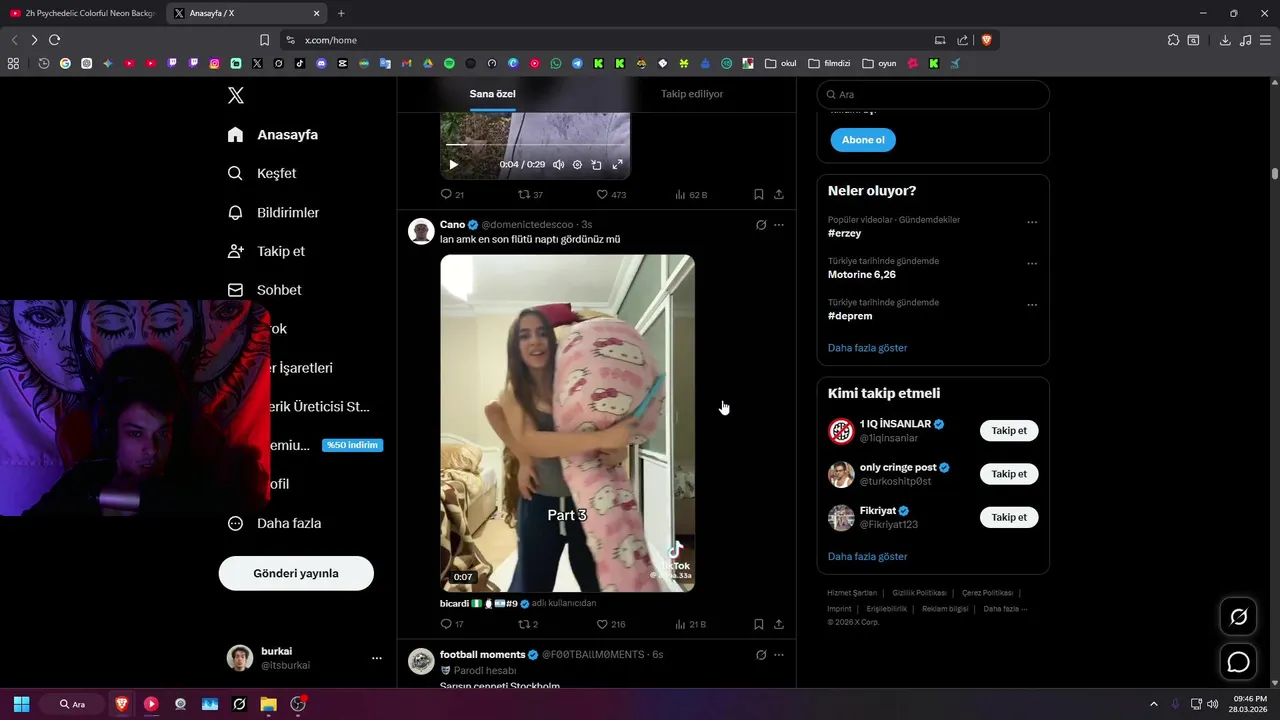View analytics of the 62 B views post
The height and width of the screenshot is (720, 1280).
691,194
